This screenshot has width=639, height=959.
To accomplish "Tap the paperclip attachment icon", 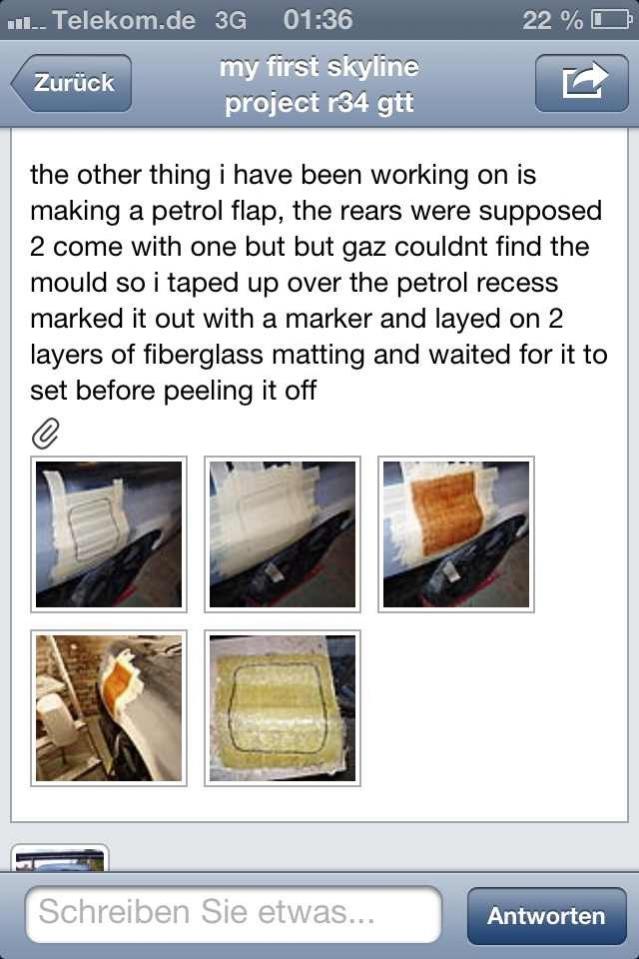I will pos(46,433).
